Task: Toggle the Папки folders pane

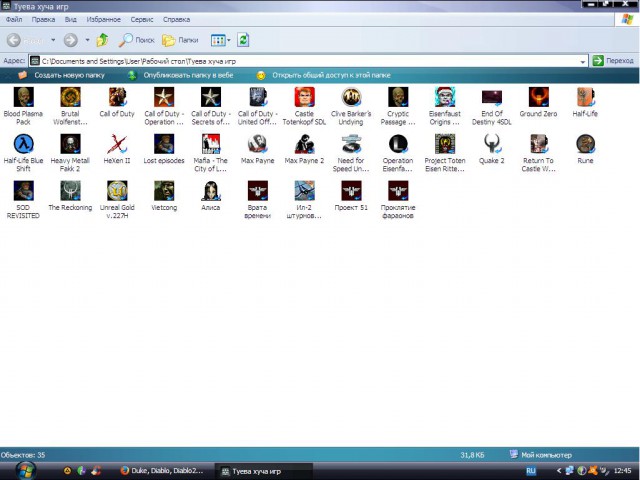Action: point(180,40)
